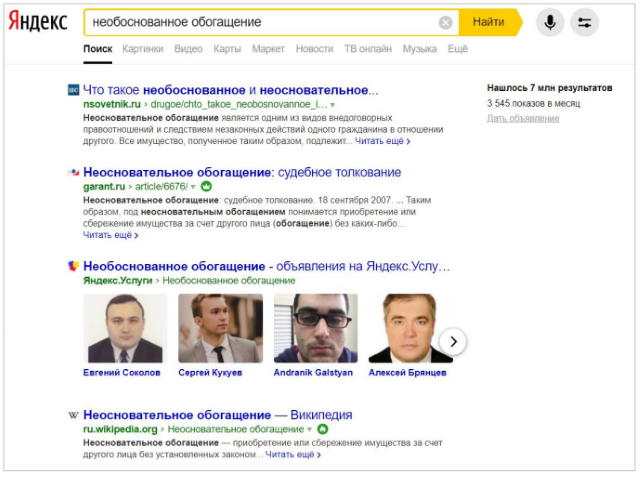Click the name Сергей Кукуев
Viewport: 640px width, 477px height.
click(x=210, y=373)
